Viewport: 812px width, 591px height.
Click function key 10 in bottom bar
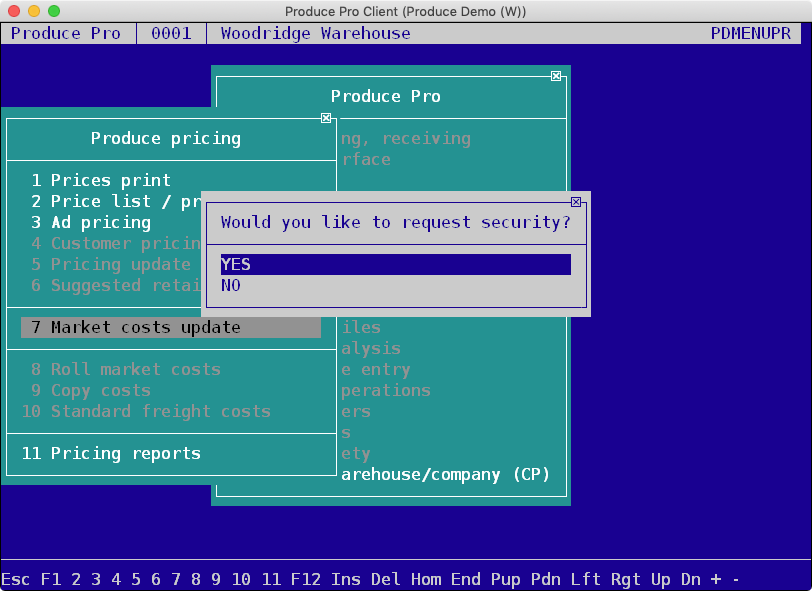coord(241,579)
